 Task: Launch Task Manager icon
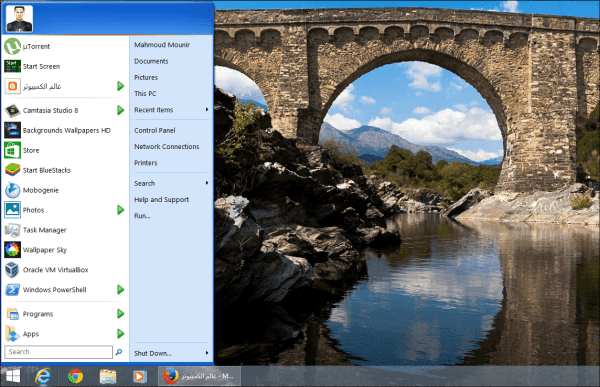[x=12, y=230]
